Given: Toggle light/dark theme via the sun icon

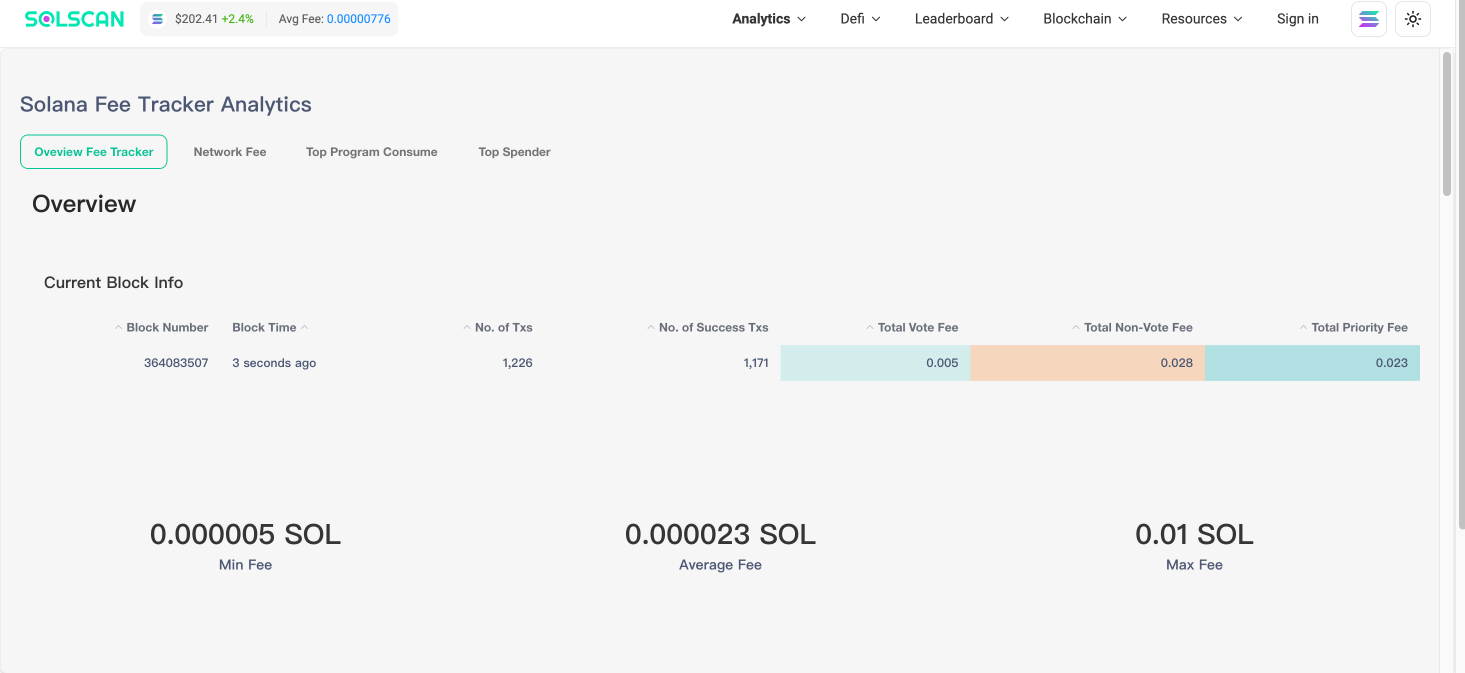Looking at the screenshot, I should click(x=1412, y=18).
